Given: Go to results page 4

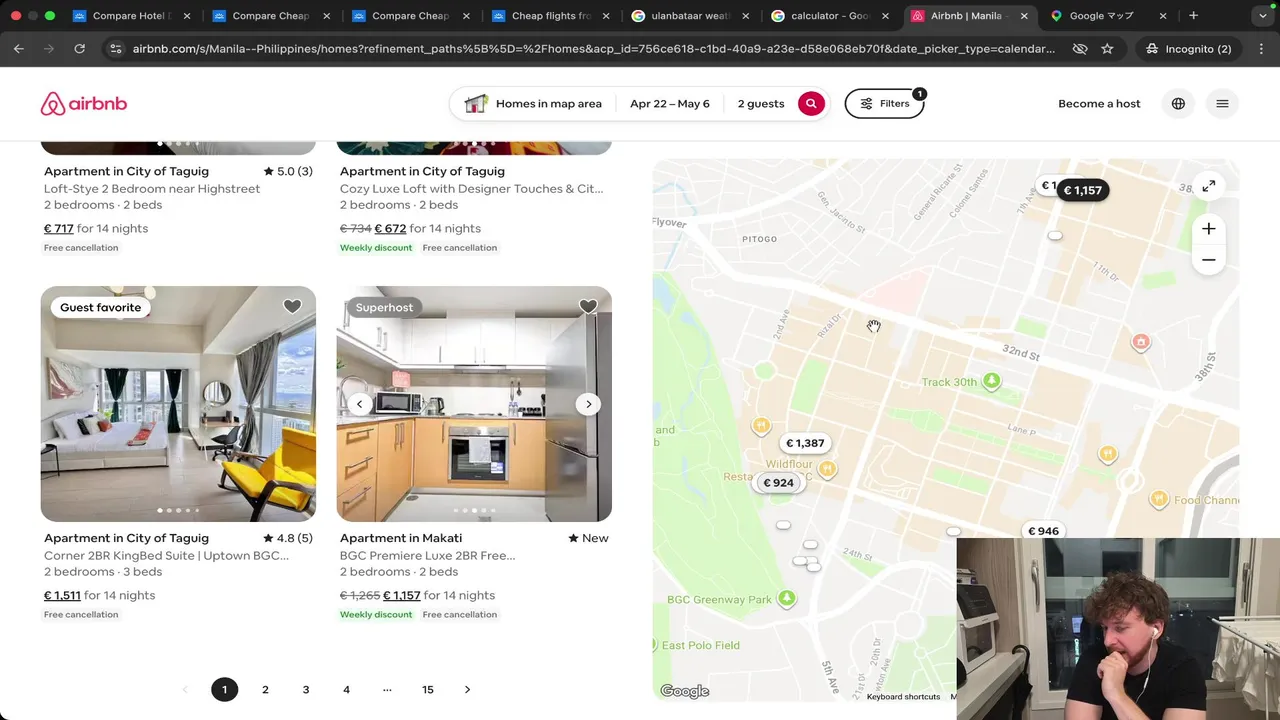Looking at the screenshot, I should 346,689.
